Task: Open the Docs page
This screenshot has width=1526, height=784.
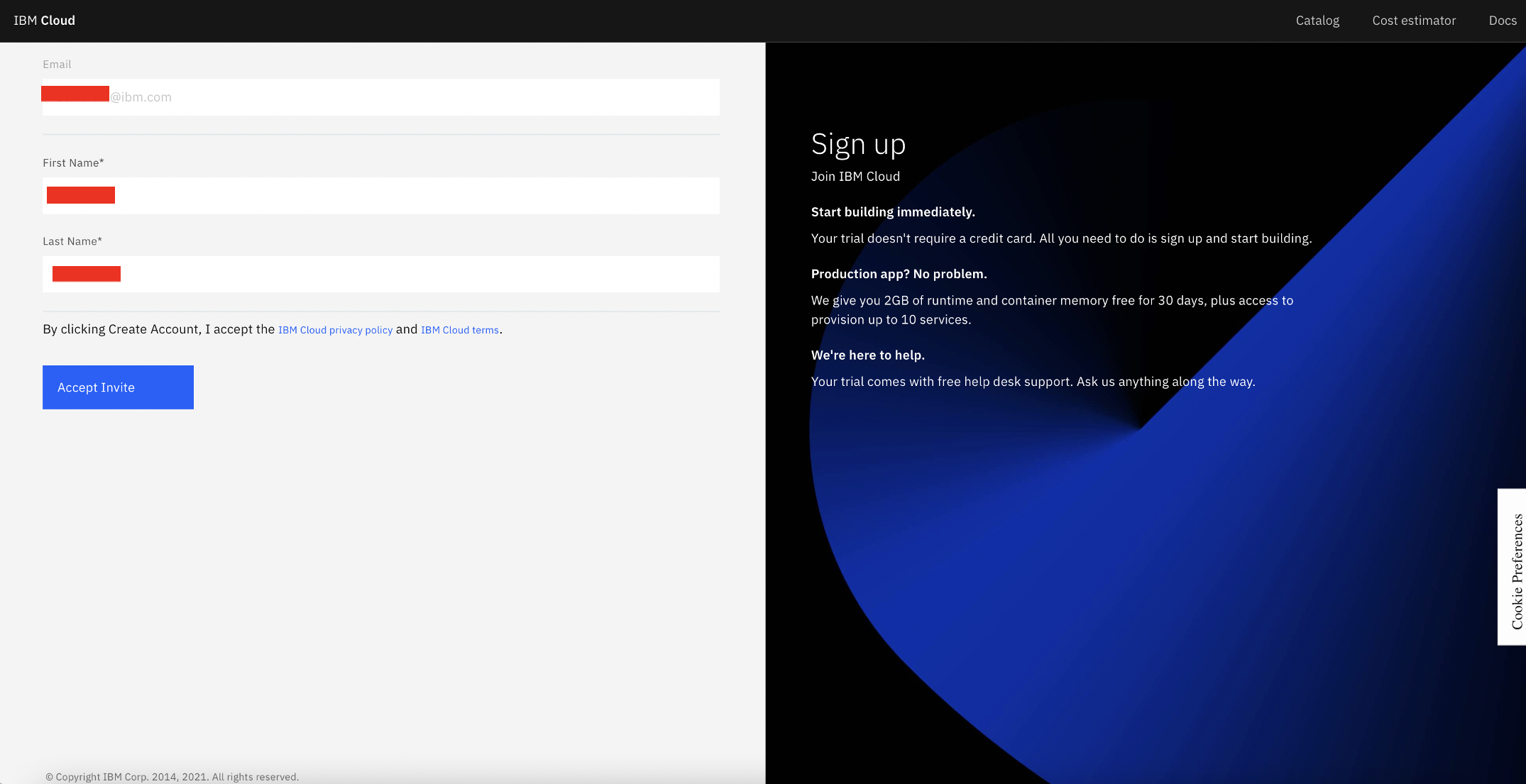Action: tap(1502, 21)
